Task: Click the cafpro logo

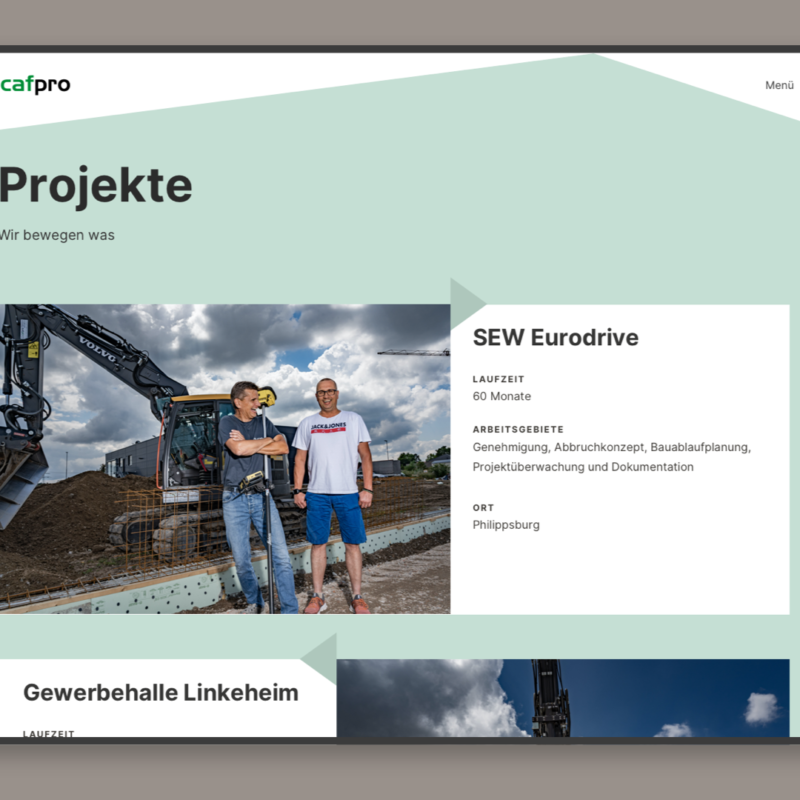Action: pyautogui.click(x=35, y=84)
